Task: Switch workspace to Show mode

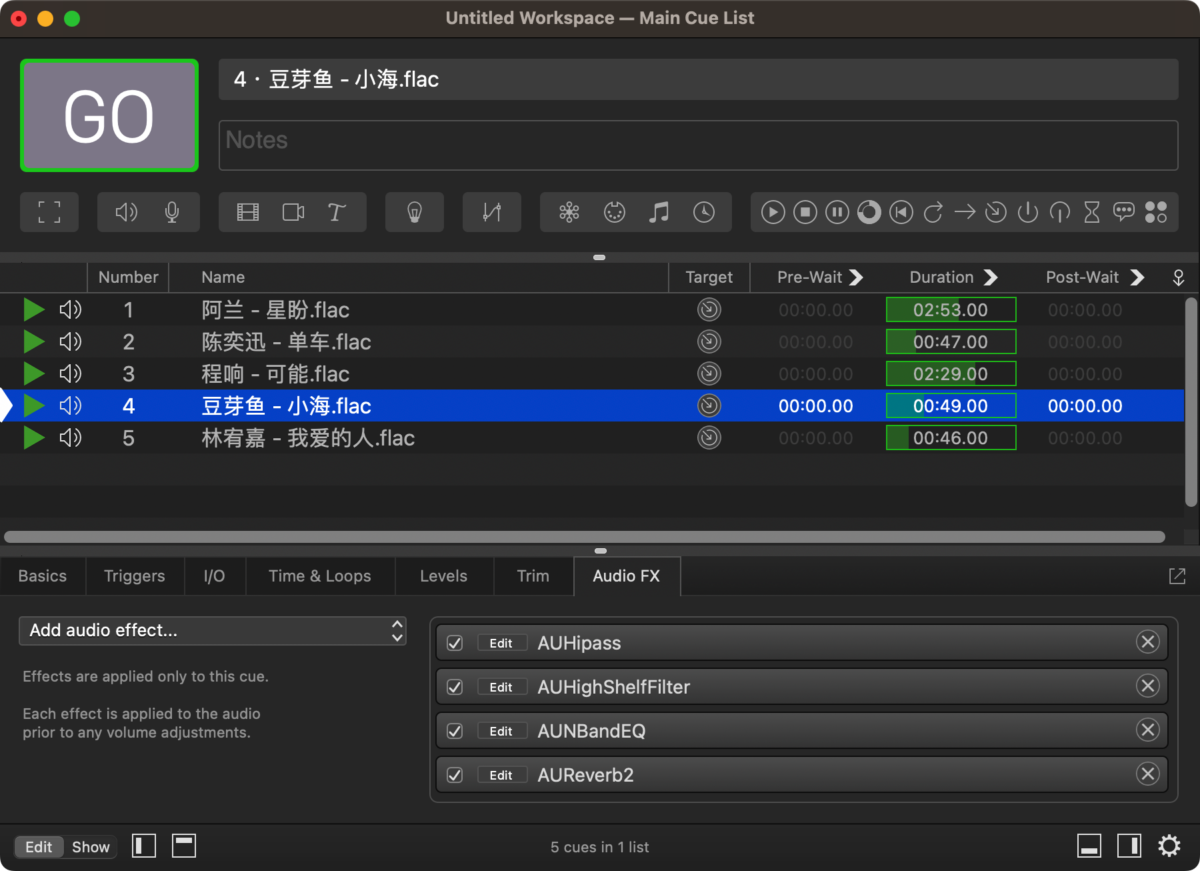Action: 91,847
